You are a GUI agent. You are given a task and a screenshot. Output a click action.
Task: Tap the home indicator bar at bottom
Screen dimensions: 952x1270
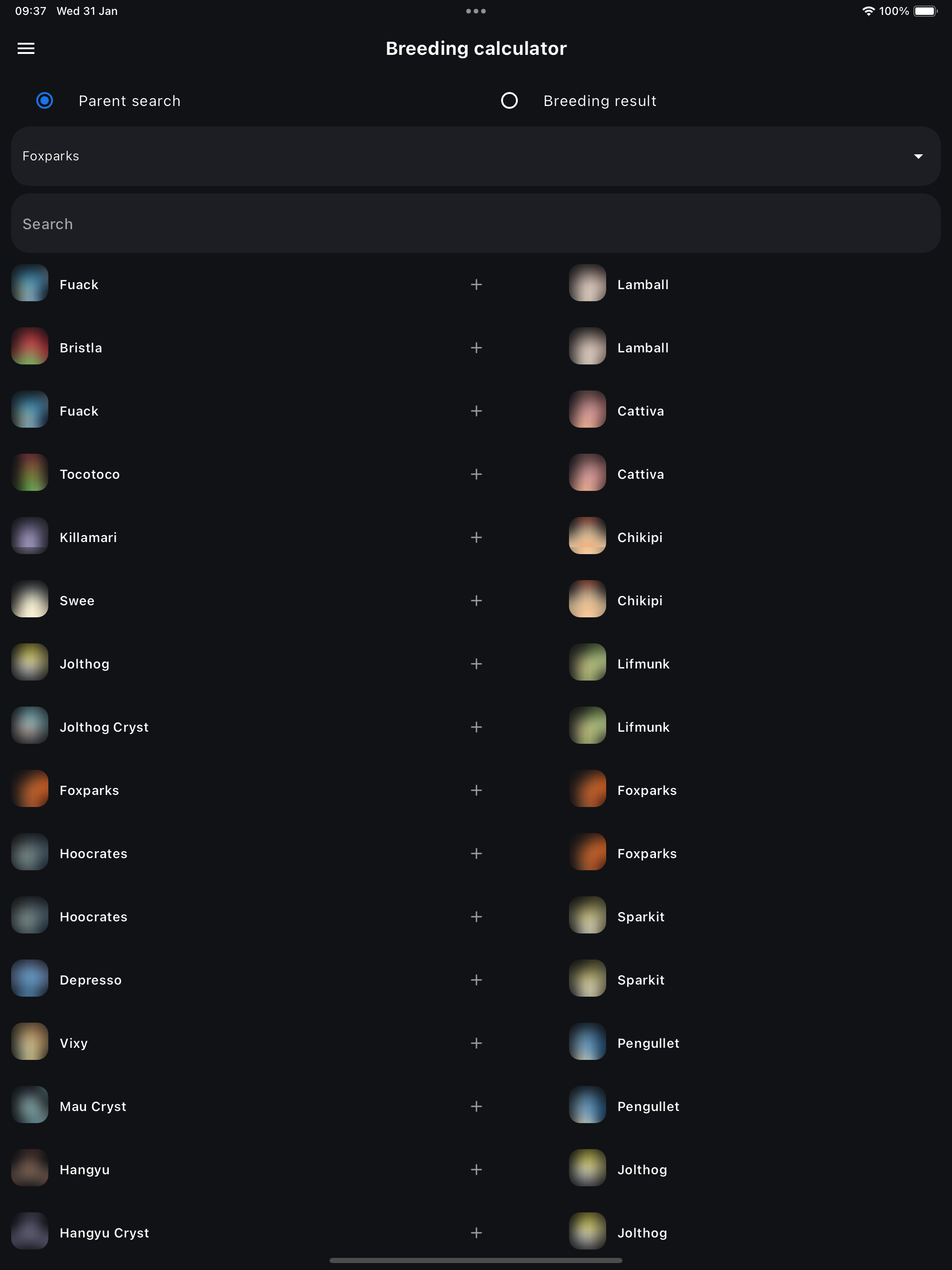476,1260
